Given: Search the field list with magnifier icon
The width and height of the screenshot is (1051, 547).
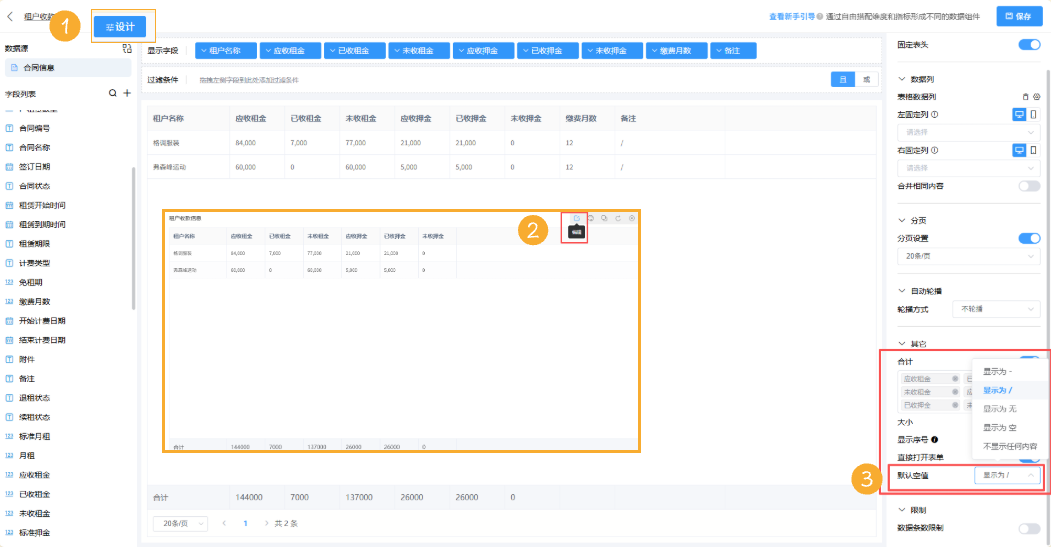Looking at the screenshot, I should pyautogui.click(x=113, y=93).
